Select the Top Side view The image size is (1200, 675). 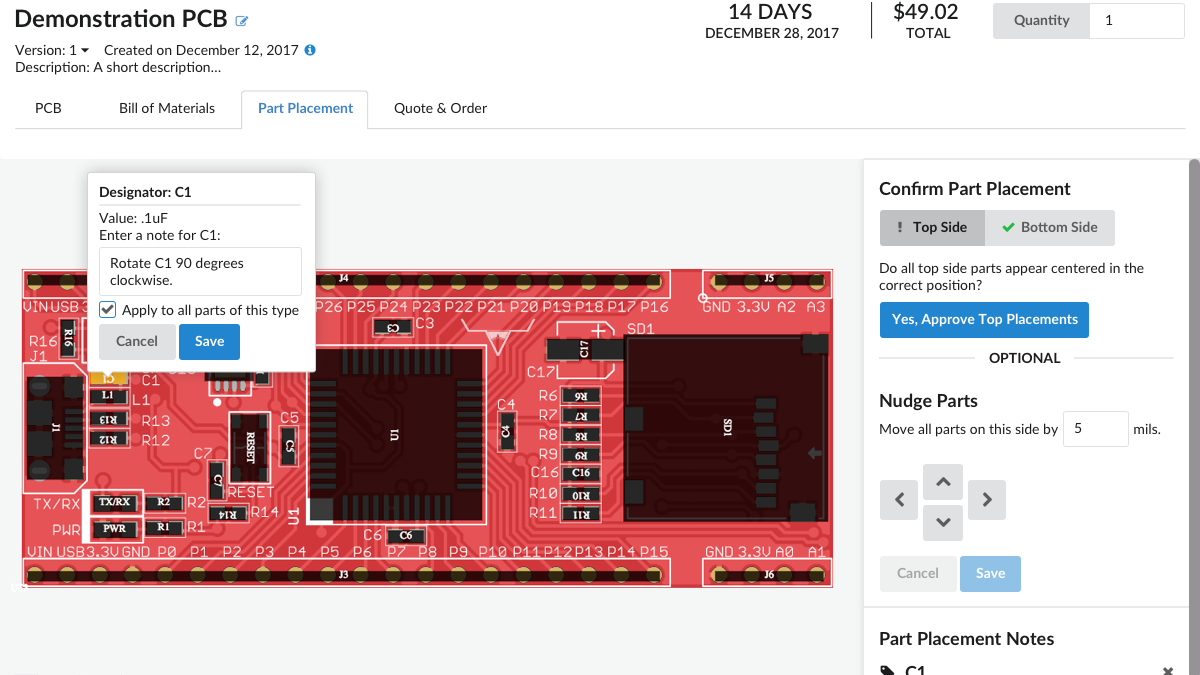pos(932,227)
